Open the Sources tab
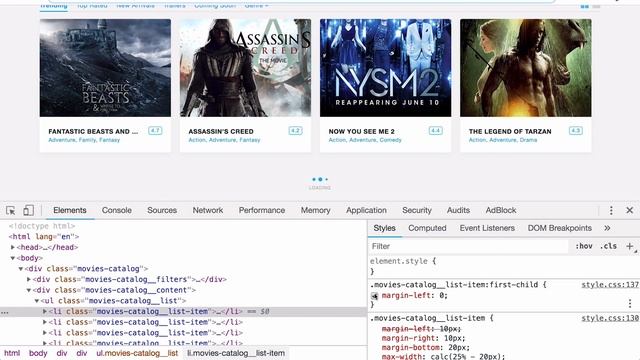 (x=162, y=210)
